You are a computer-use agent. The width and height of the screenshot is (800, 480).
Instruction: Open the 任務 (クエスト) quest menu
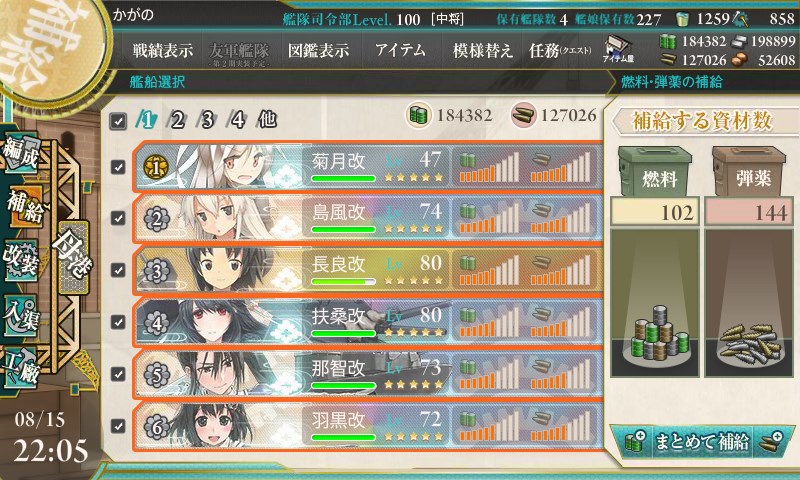(x=560, y=50)
